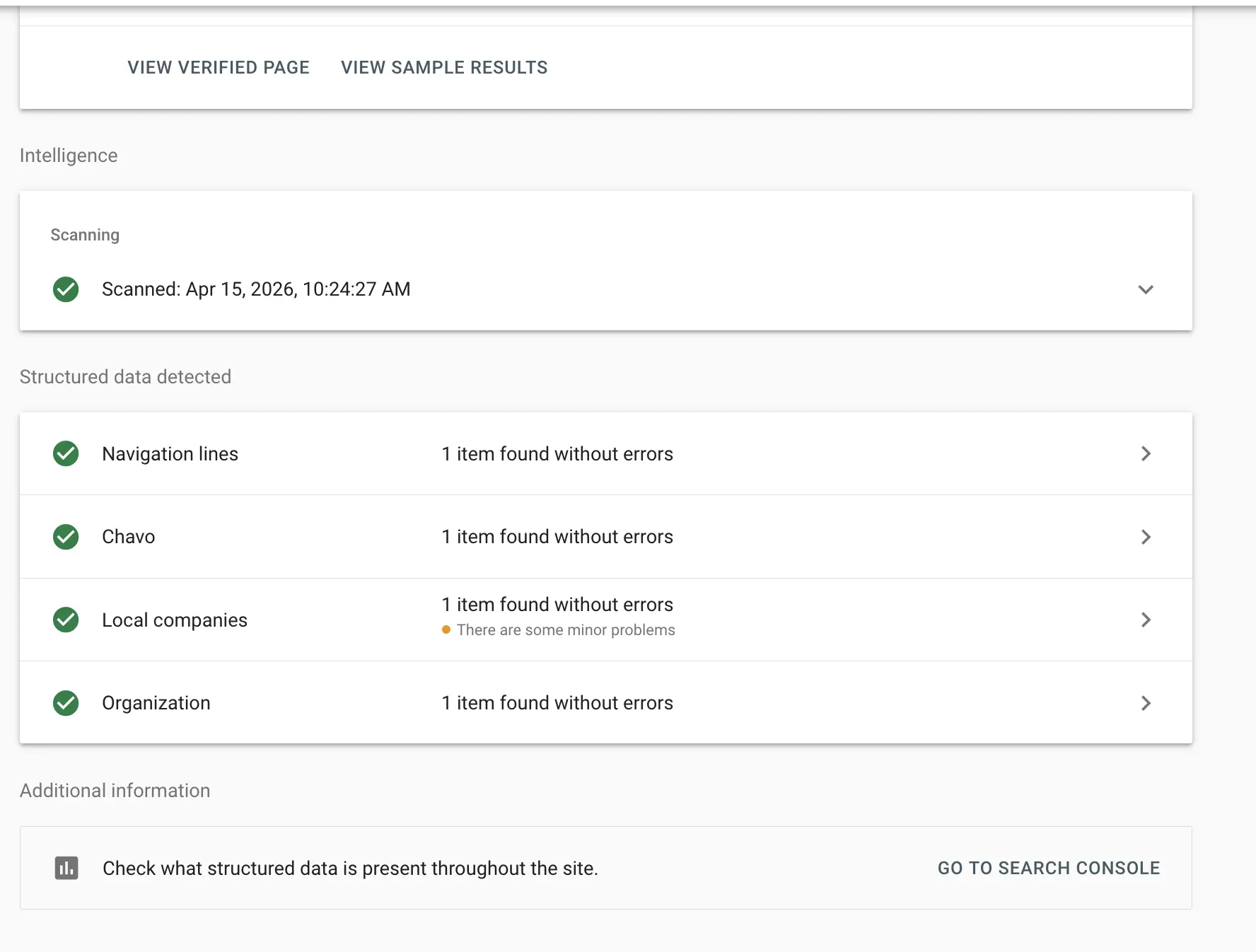
Task: Open Chavo details using right arrow
Action: point(1146,537)
